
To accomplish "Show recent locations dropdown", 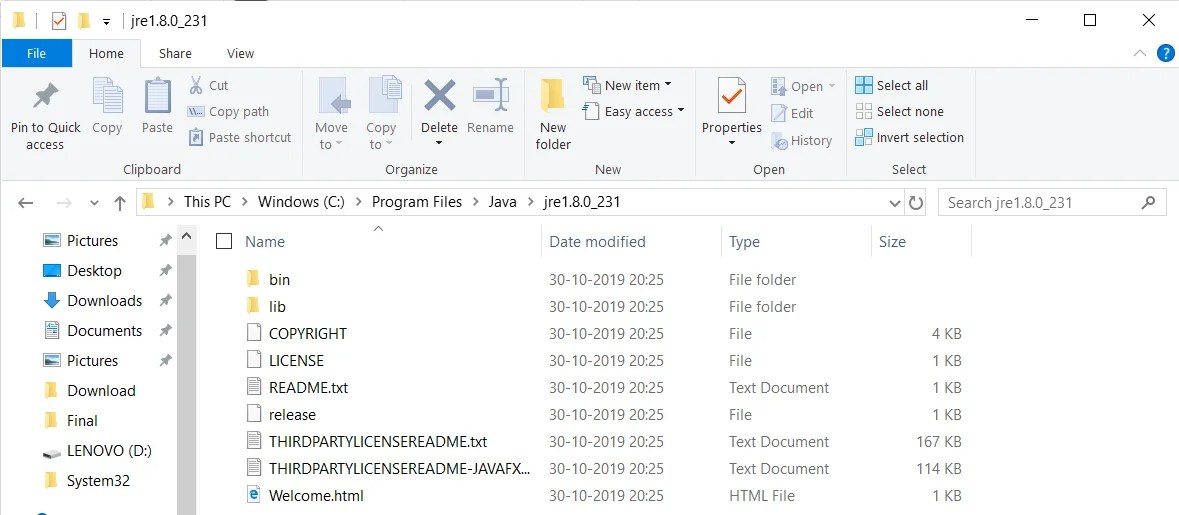I will pos(94,203).
